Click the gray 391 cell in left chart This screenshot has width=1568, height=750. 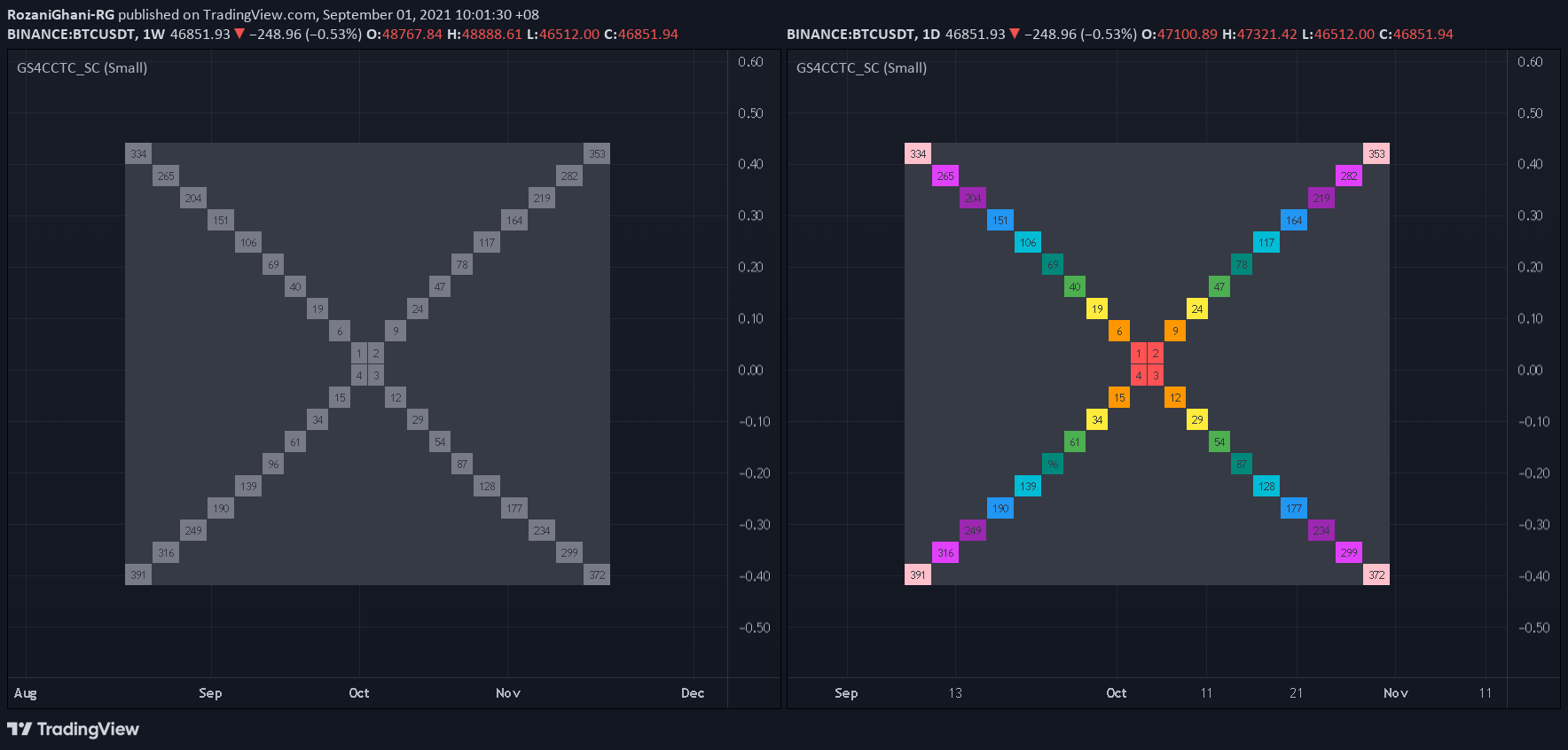(138, 574)
